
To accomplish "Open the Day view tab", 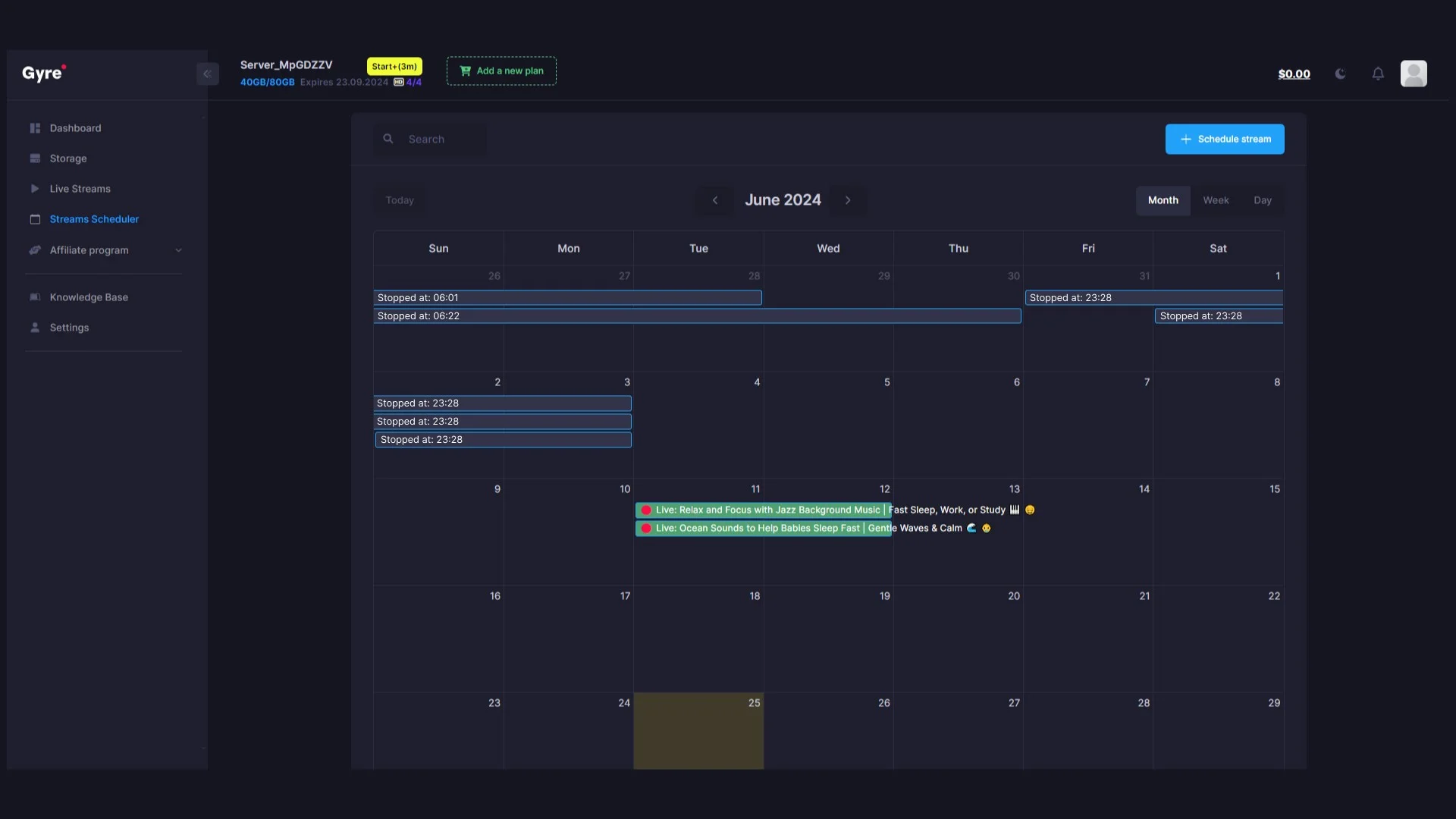I will (1263, 200).
